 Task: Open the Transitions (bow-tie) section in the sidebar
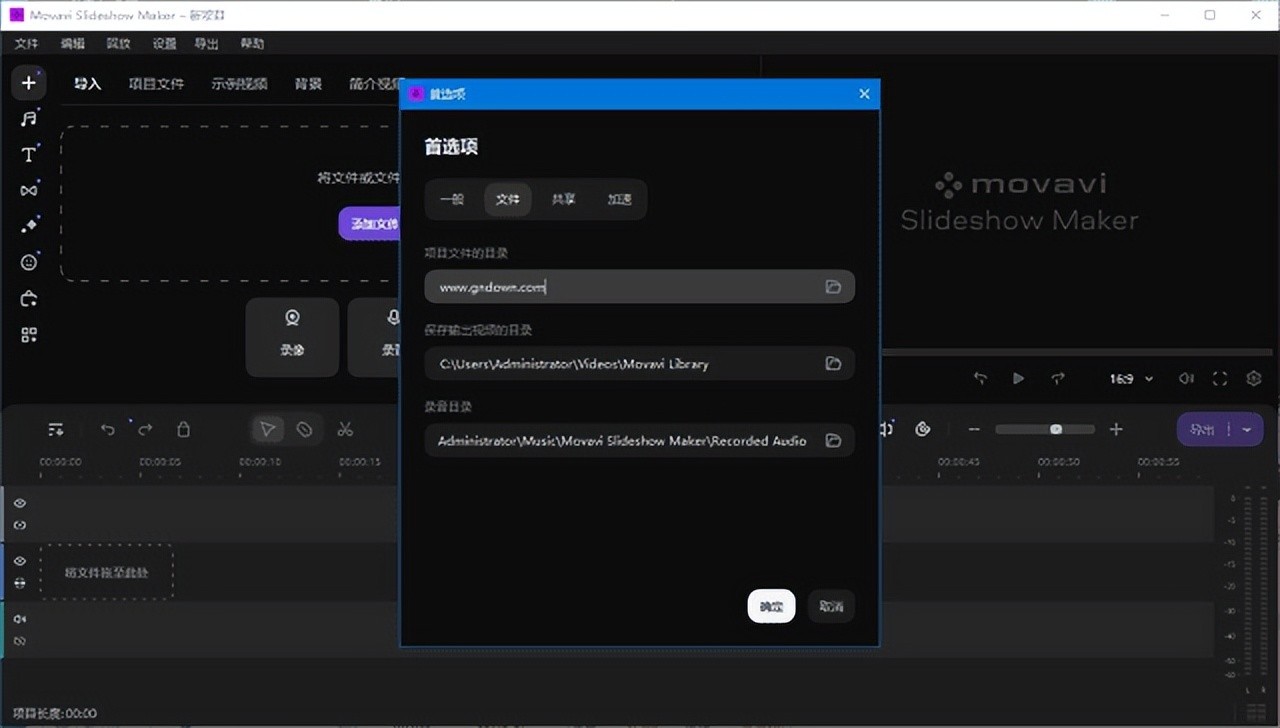coord(29,190)
